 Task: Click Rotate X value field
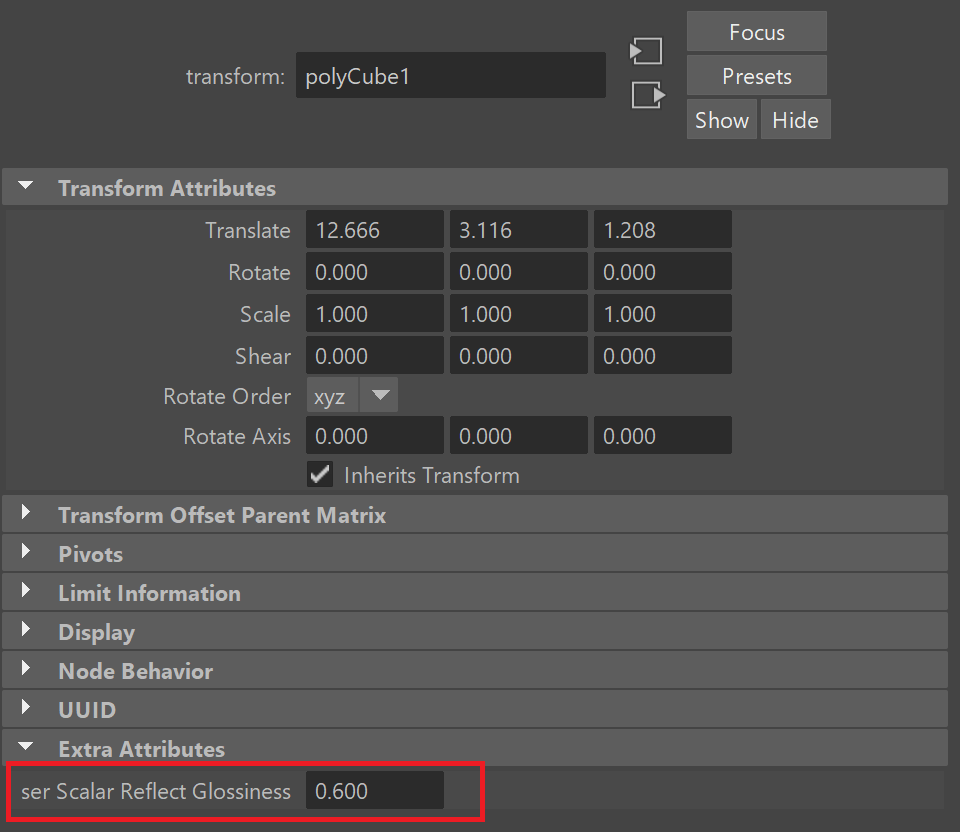point(375,272)
